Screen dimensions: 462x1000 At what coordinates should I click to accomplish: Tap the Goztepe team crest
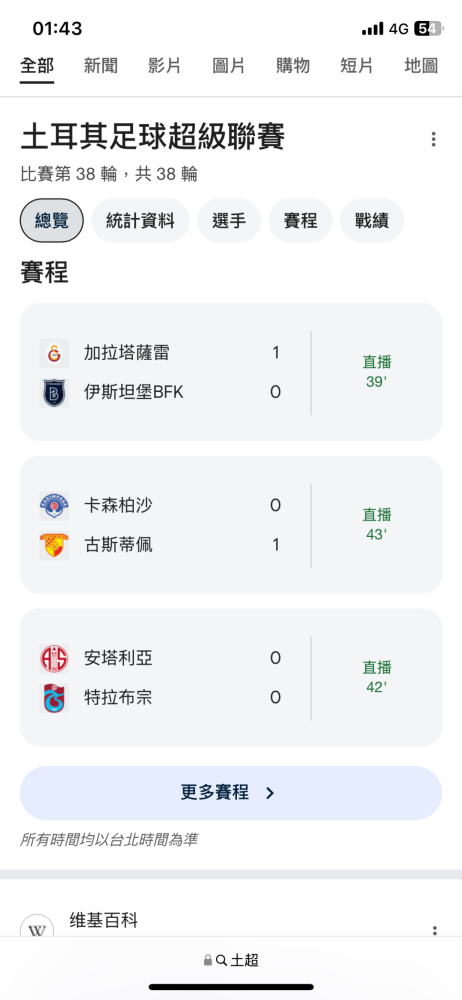coord(54,545)
